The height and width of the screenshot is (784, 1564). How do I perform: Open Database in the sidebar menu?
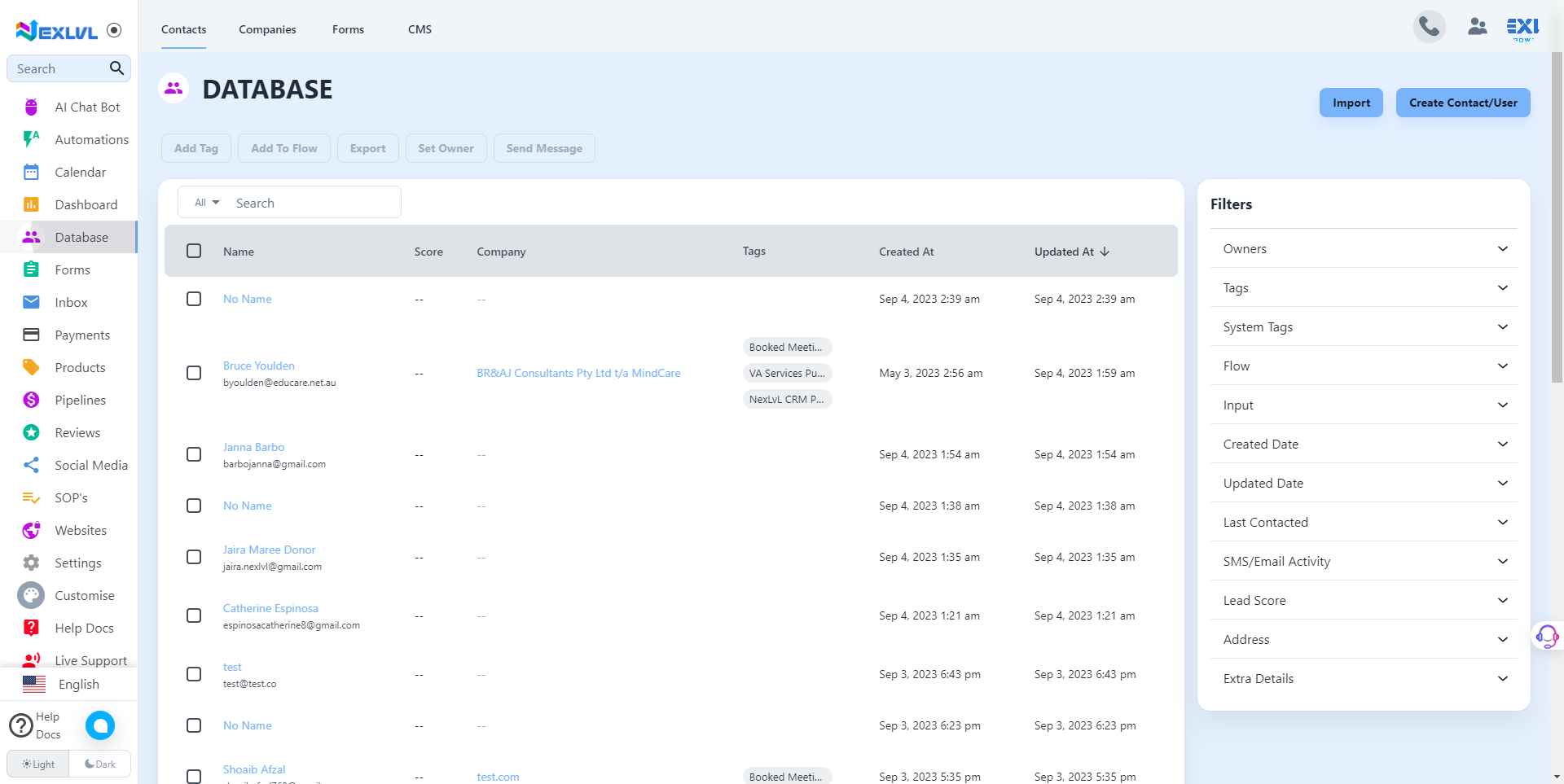(x=68, y=237)
